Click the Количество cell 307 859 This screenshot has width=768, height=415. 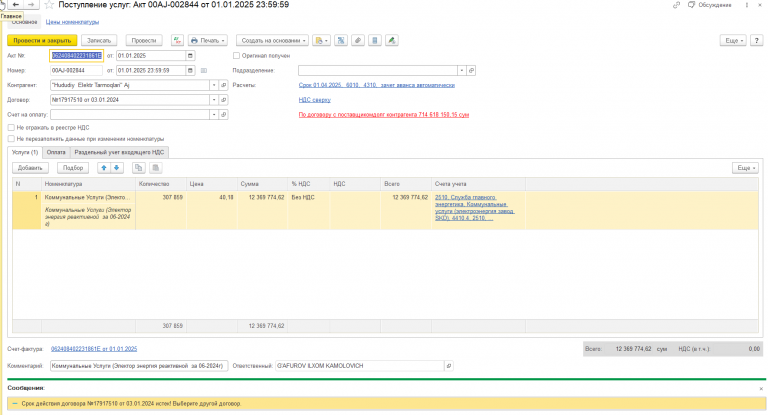pos(161,197)
